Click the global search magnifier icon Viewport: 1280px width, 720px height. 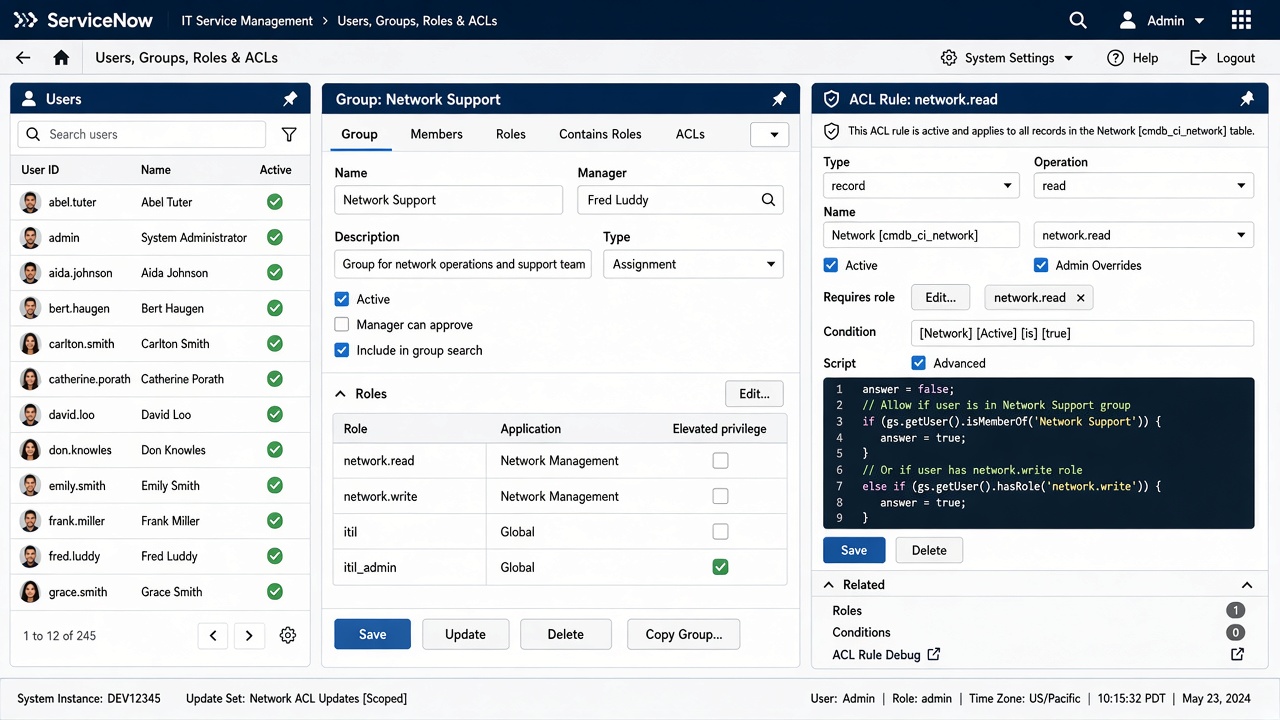pyautogui.click(x=1077, y=20)
